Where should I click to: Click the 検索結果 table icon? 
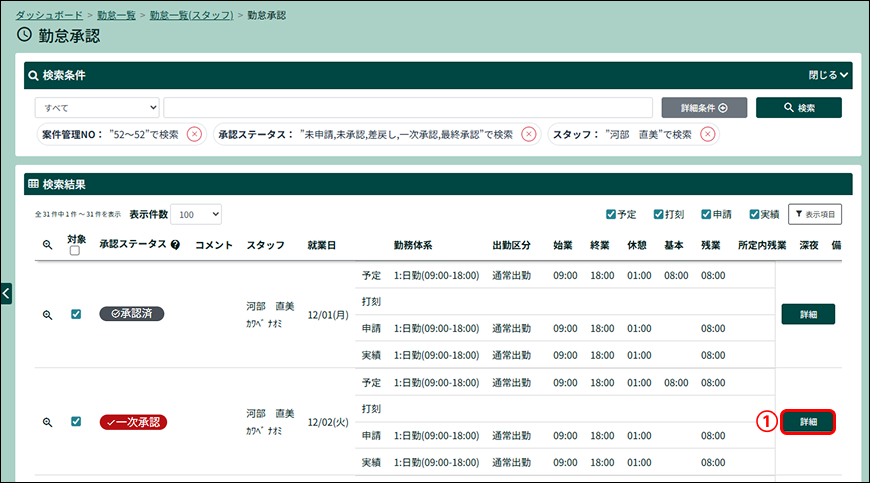(33, 184)
